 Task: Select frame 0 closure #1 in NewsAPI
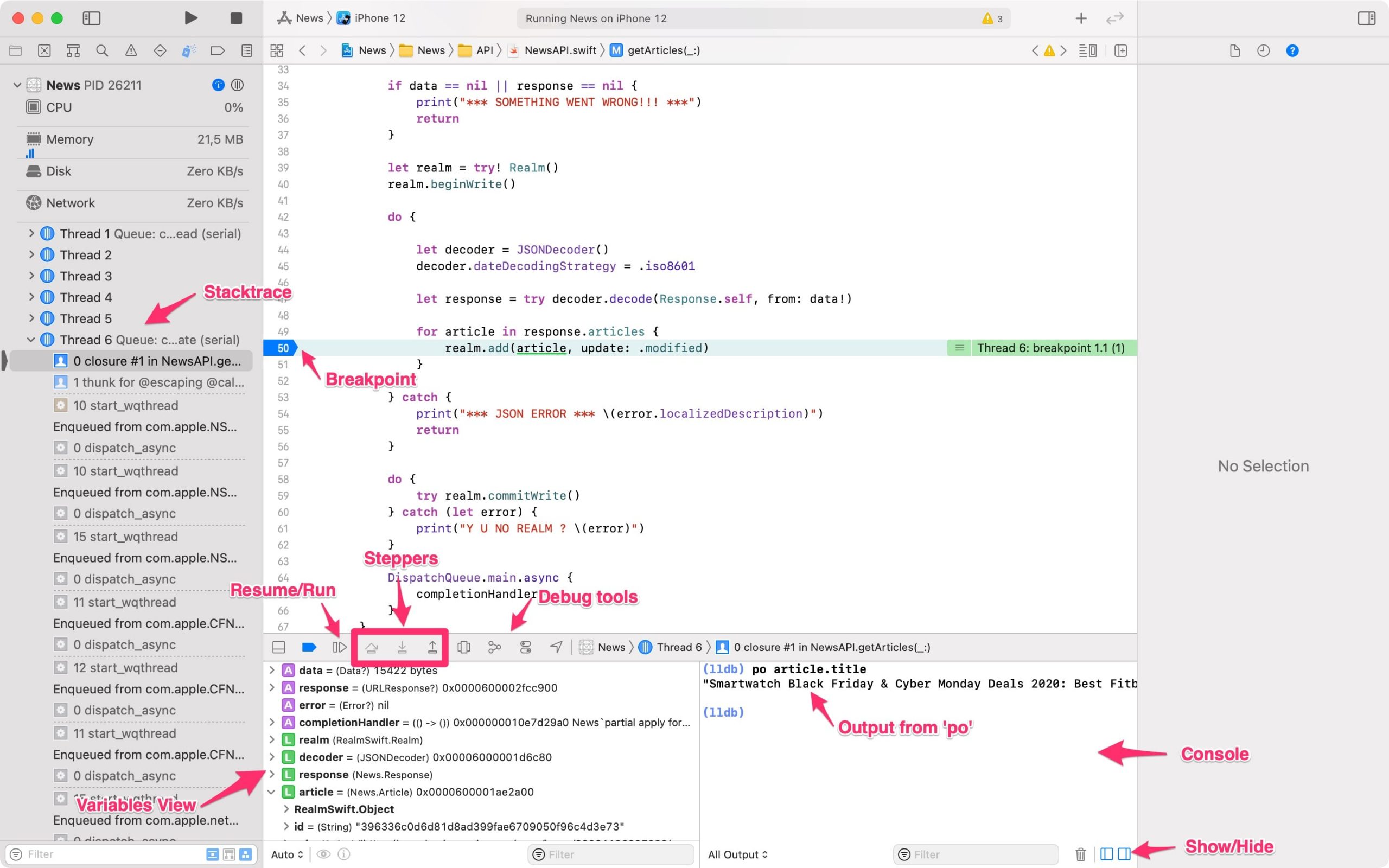131,361
